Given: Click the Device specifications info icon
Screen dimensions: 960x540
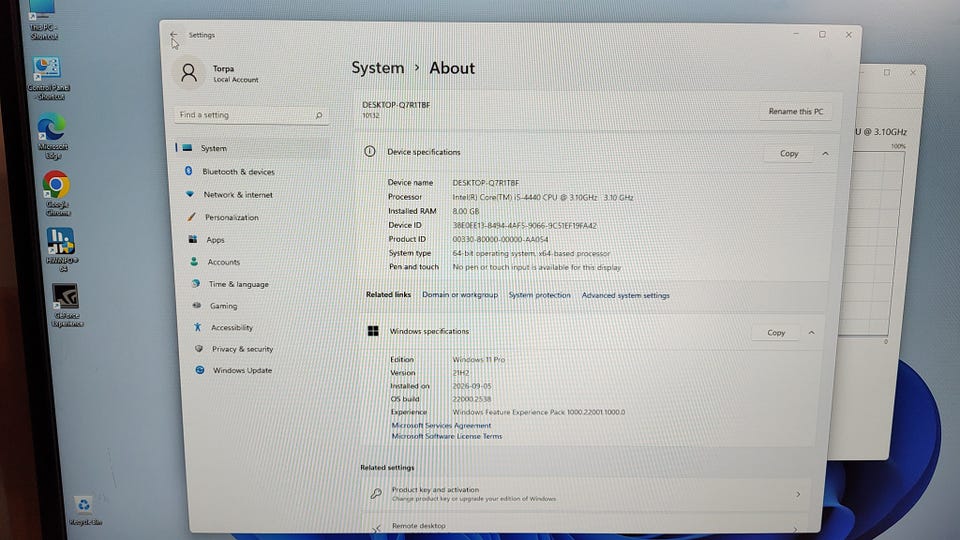Looking at the screenshot, I should pyautogui.click(x=370, y=151).
